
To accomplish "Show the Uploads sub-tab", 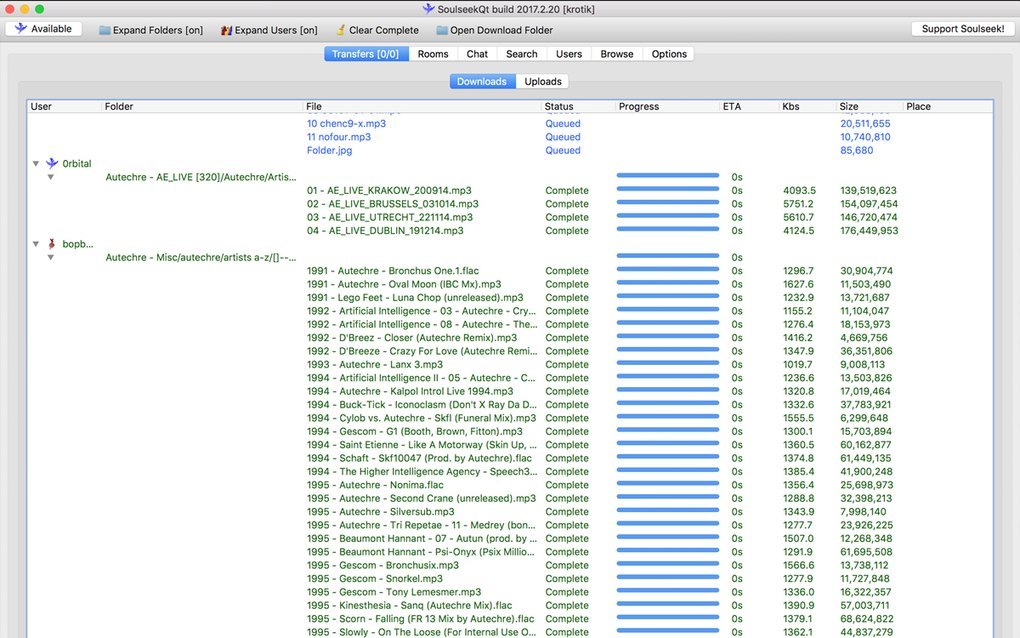I will [x=543, y=81].
